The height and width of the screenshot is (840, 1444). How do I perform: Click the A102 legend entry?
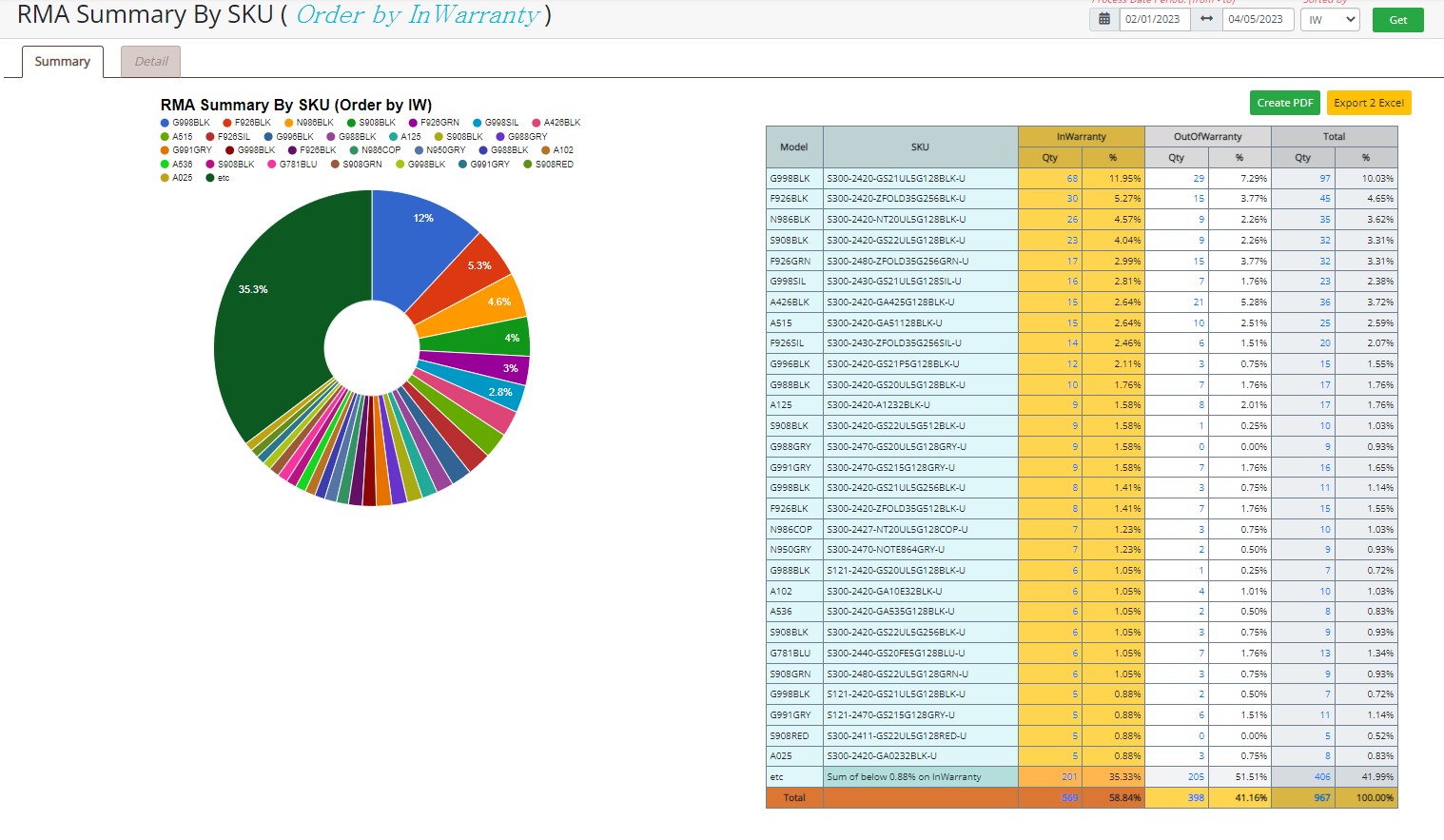557,150
